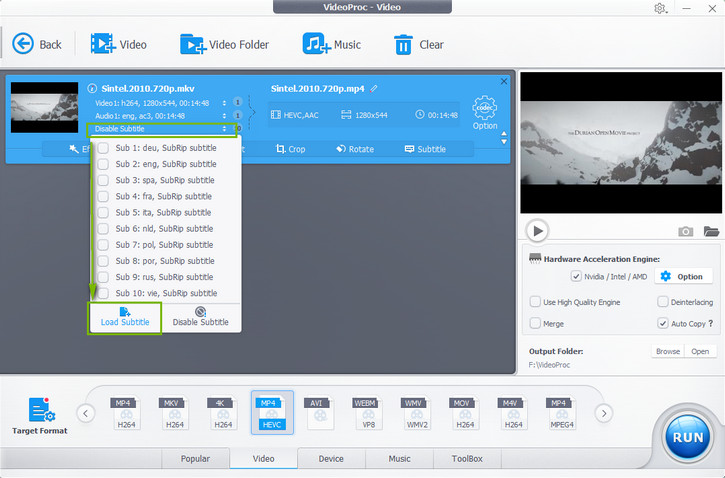Select MP4 HEVC format preset
This screenshot has height=478, width=725.
point(272,412)
